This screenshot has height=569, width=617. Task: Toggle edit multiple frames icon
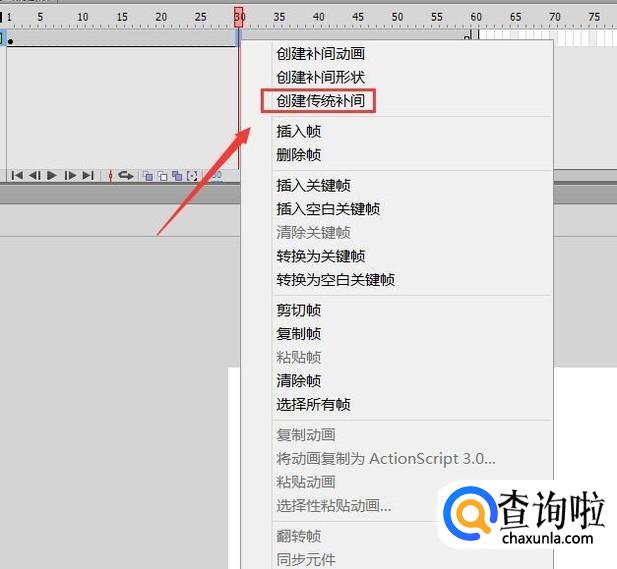177,176
